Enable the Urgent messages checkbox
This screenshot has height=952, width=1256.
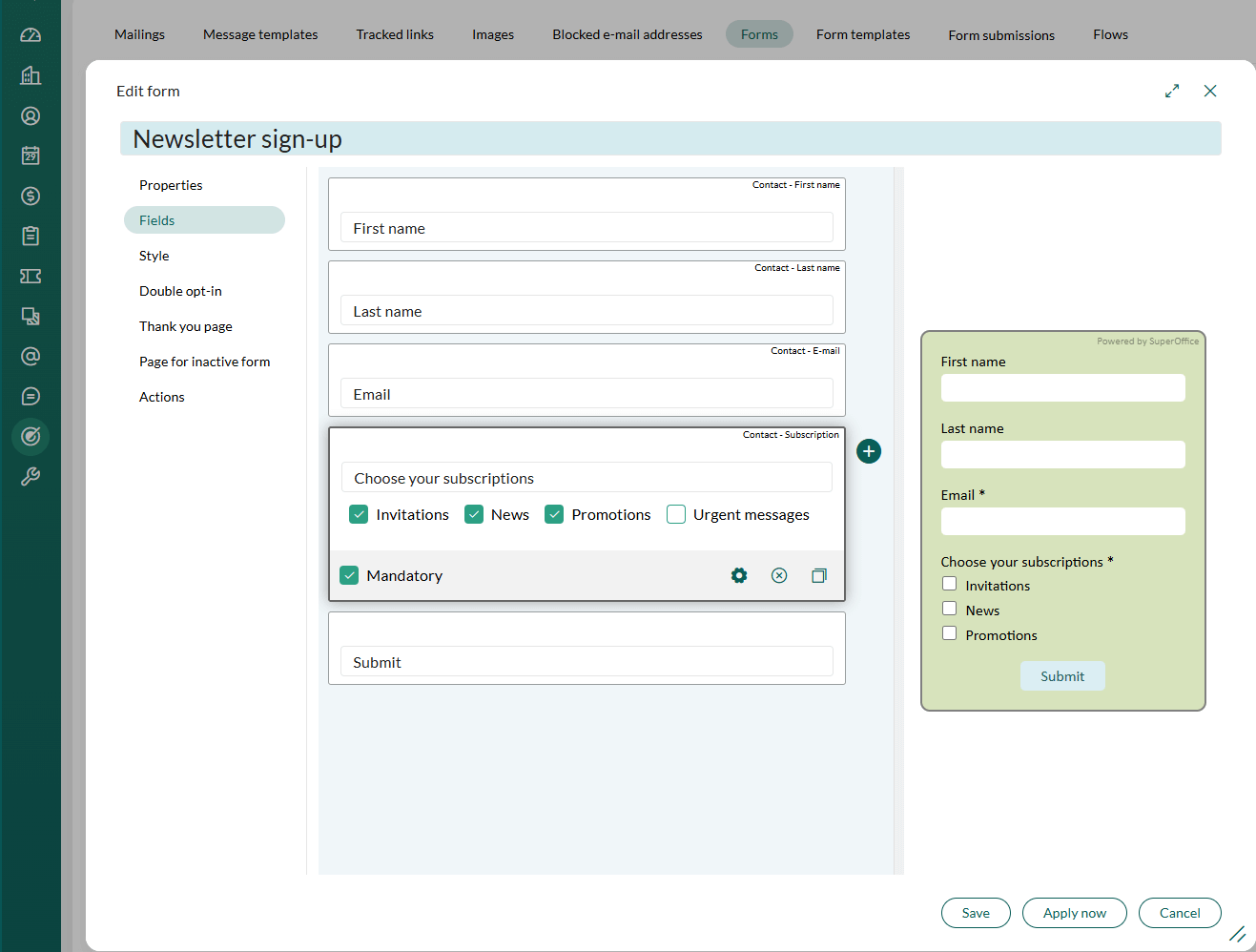[676, 514]
